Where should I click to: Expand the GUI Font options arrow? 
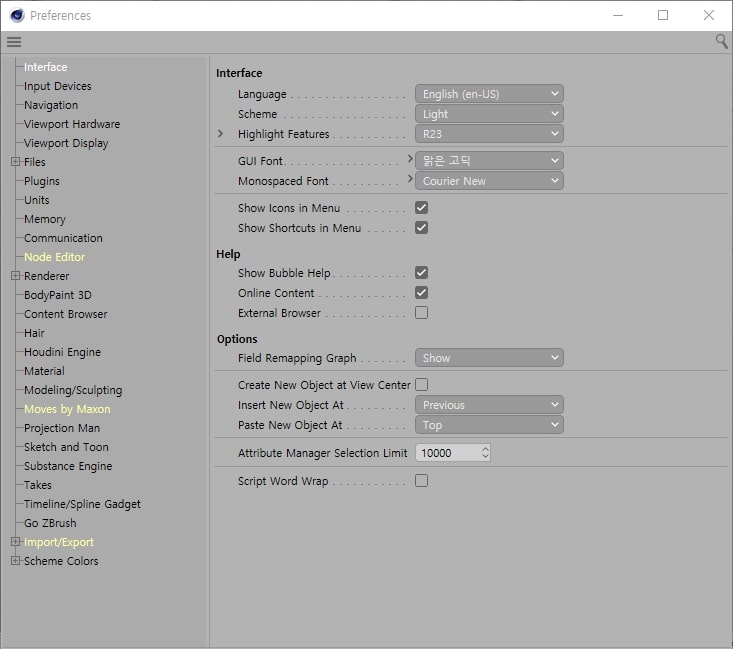(410, 159)
